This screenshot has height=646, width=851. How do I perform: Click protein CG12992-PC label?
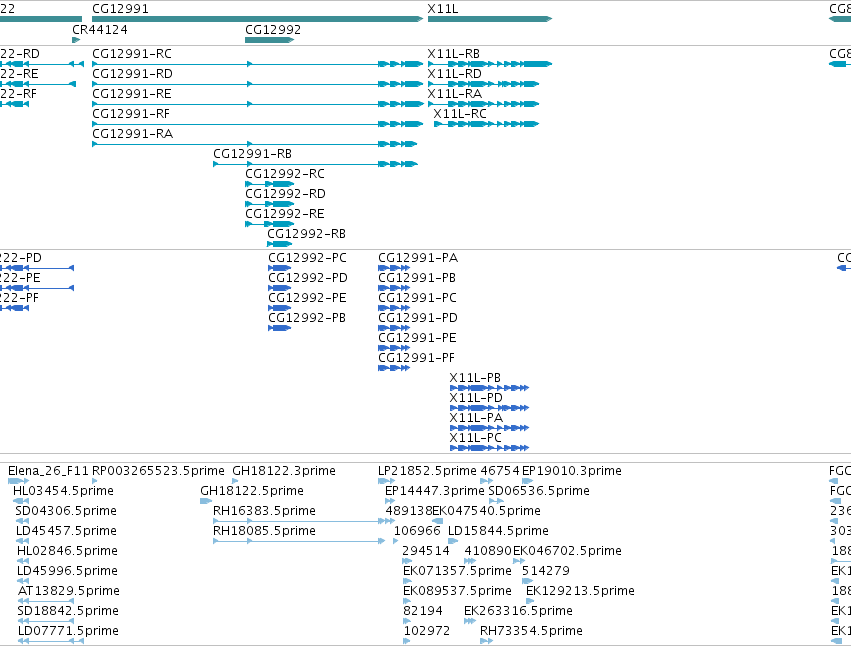click(307, 258)
